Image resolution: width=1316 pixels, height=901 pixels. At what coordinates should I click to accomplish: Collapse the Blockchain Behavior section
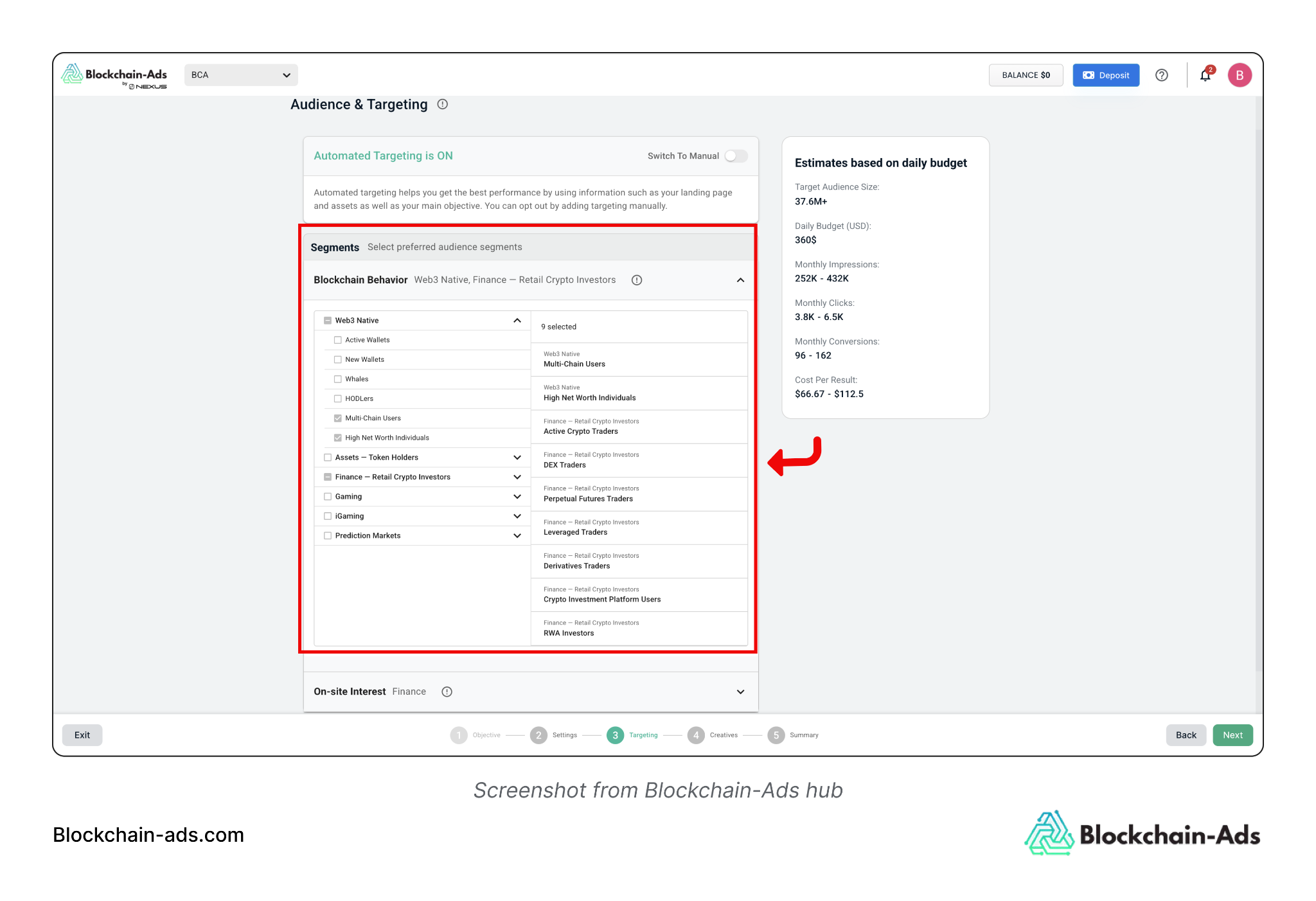[740, 280]
